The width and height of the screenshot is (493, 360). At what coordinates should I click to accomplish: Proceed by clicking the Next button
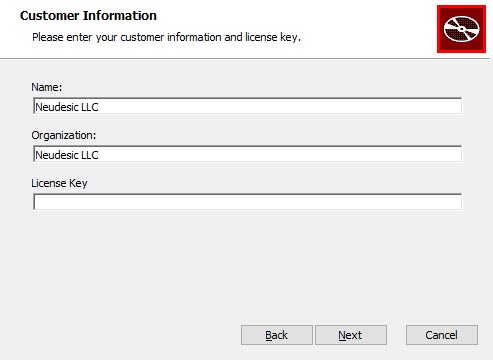(x=351, y=335)
